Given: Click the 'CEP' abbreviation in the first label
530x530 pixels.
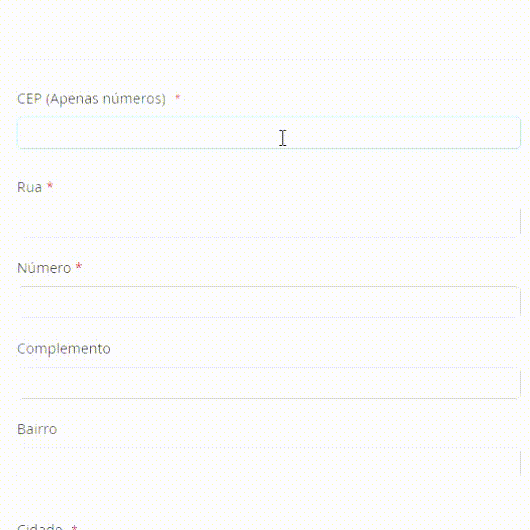Looking at the screenshot, I should tap(29, 99).
